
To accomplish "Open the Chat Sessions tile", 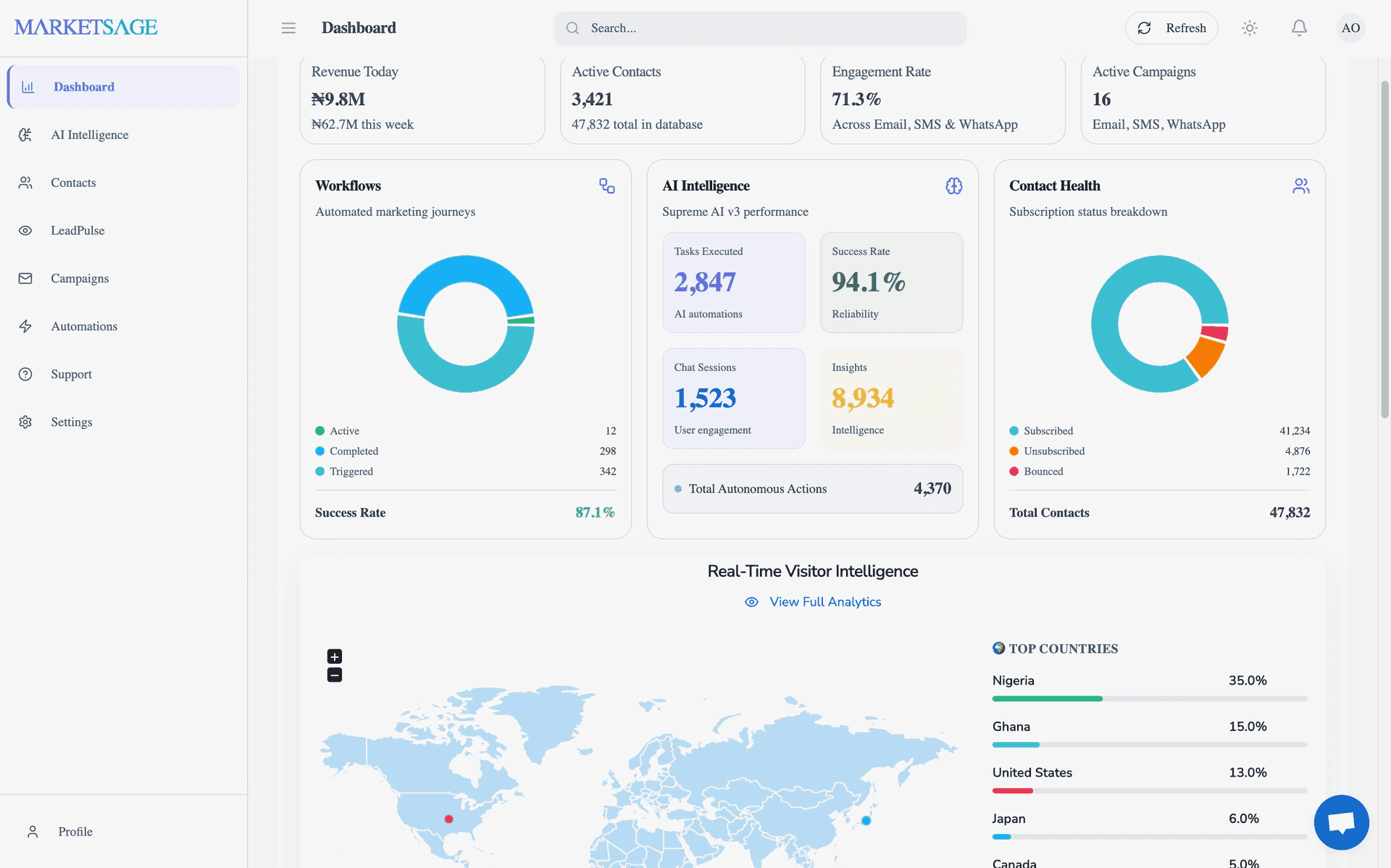I will pyautogui.click(x=733, y=398).
